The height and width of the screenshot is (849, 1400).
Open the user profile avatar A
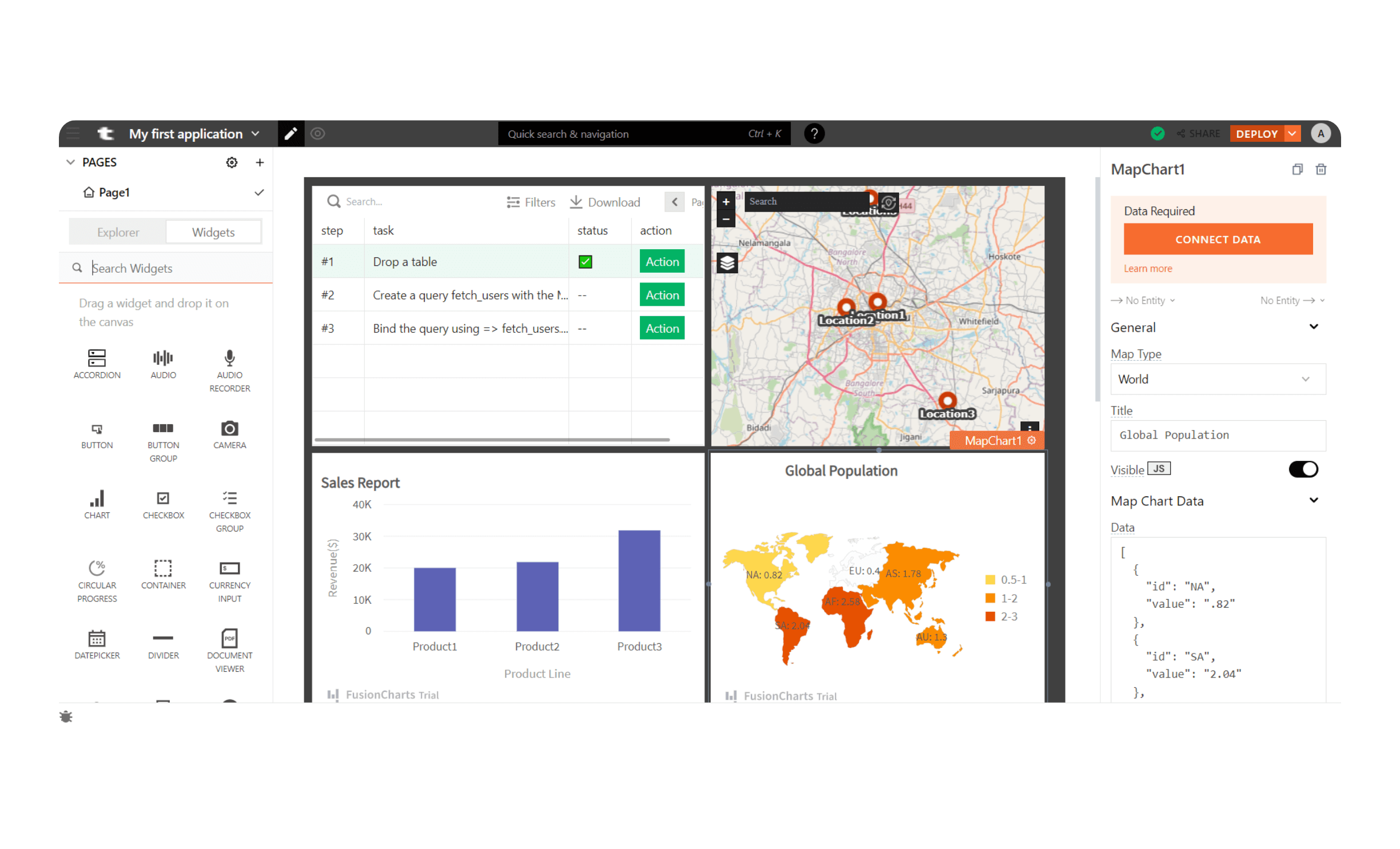click(1321, 134)
